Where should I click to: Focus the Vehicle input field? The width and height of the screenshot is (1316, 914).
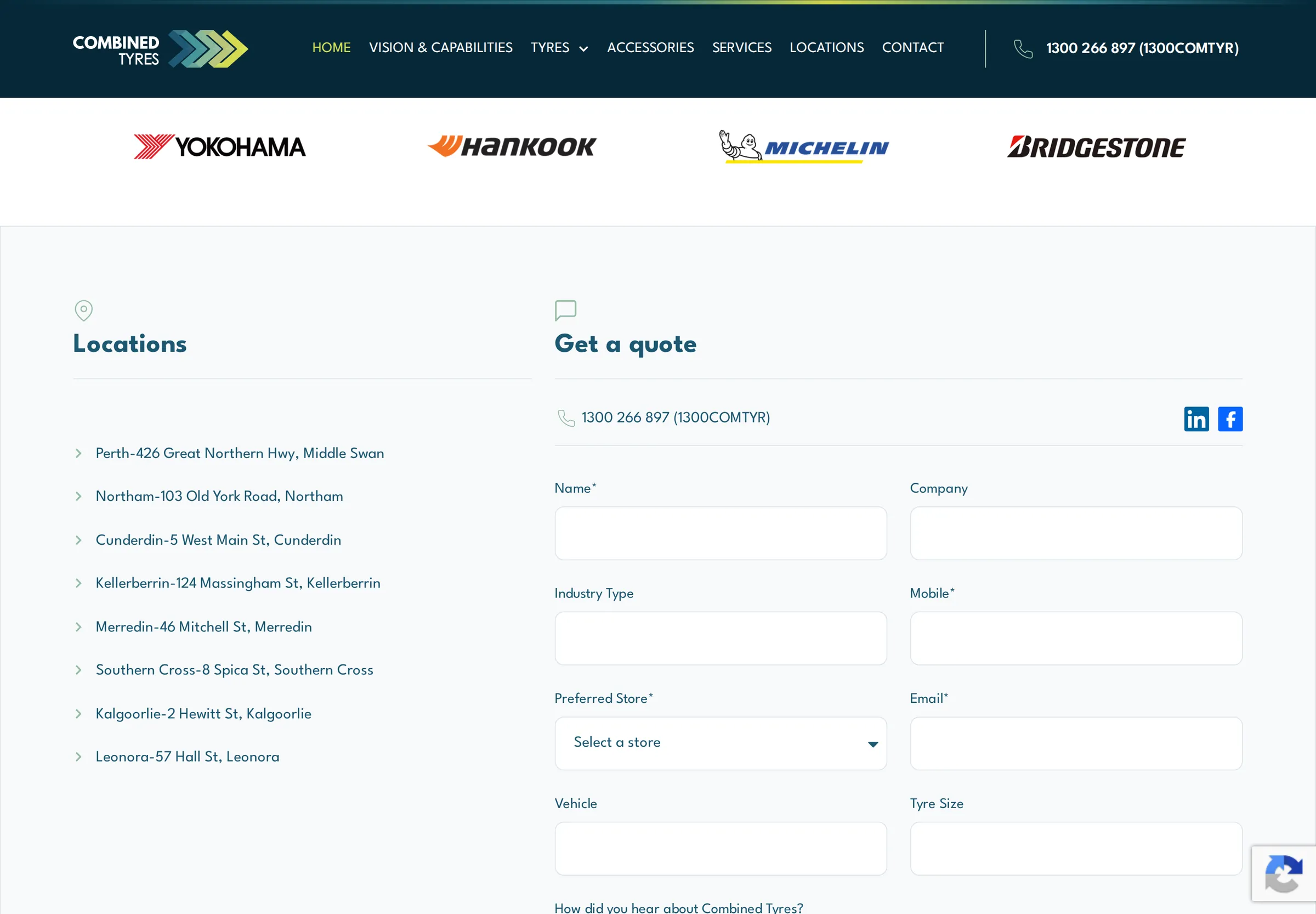pos(720,848)
